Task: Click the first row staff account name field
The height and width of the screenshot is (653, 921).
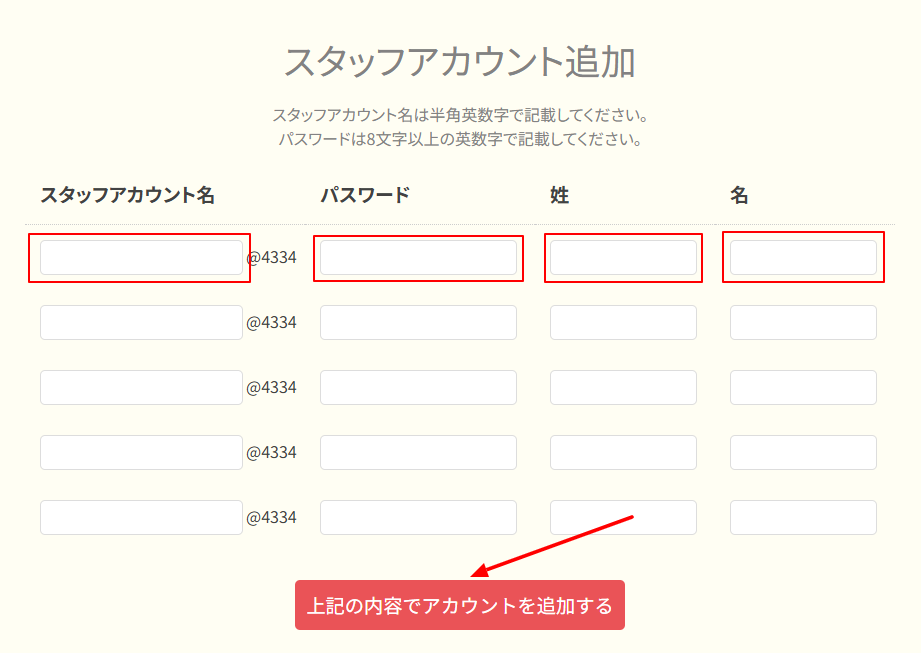Action: [x=141, y=258]
